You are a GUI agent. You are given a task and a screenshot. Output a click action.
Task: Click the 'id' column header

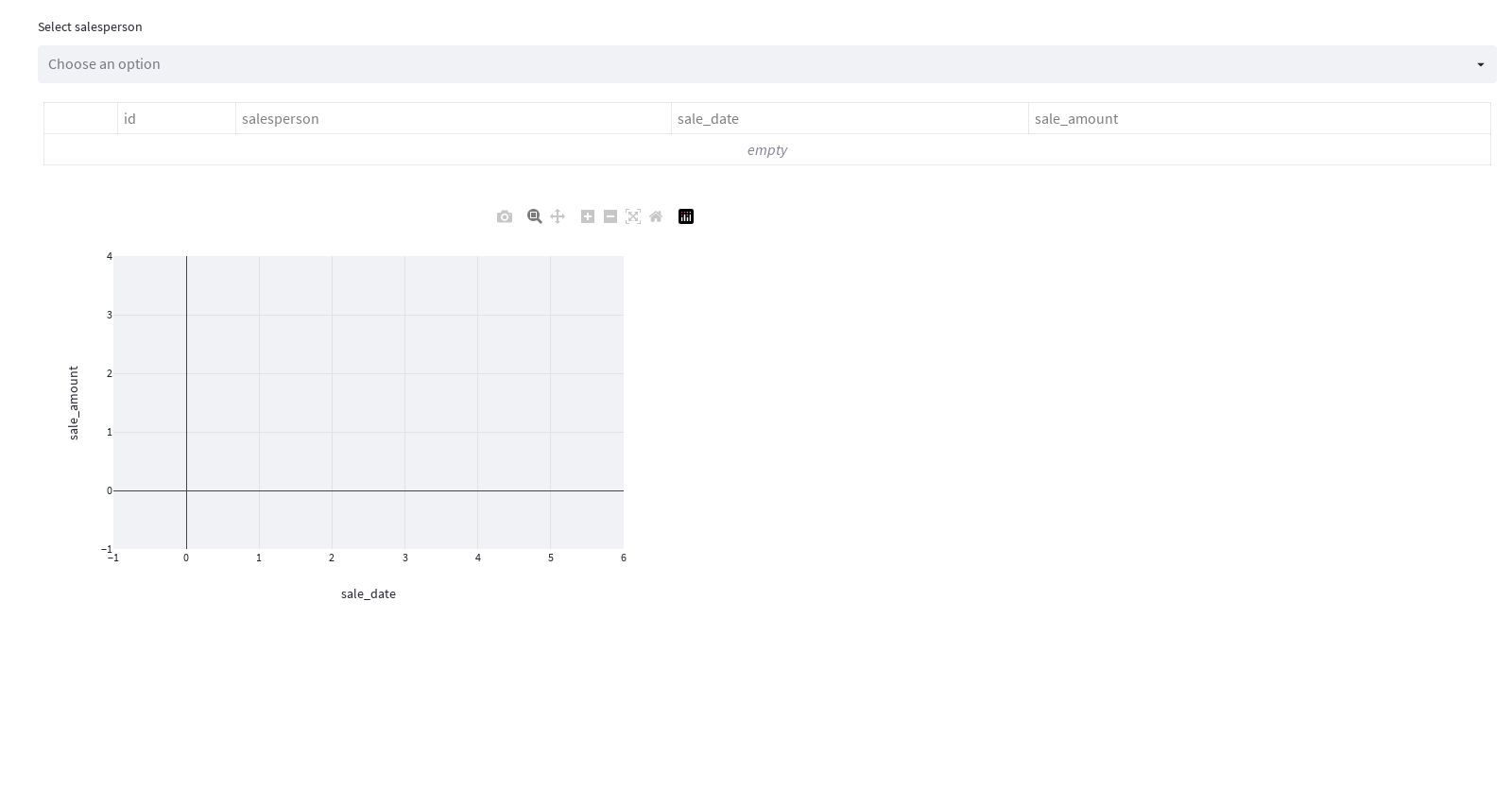177,118
